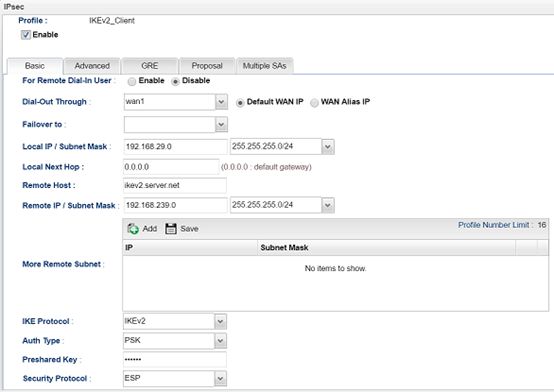Click the Add button label
The height and width of the screenshot is (392, 554).
coord(150,229)
